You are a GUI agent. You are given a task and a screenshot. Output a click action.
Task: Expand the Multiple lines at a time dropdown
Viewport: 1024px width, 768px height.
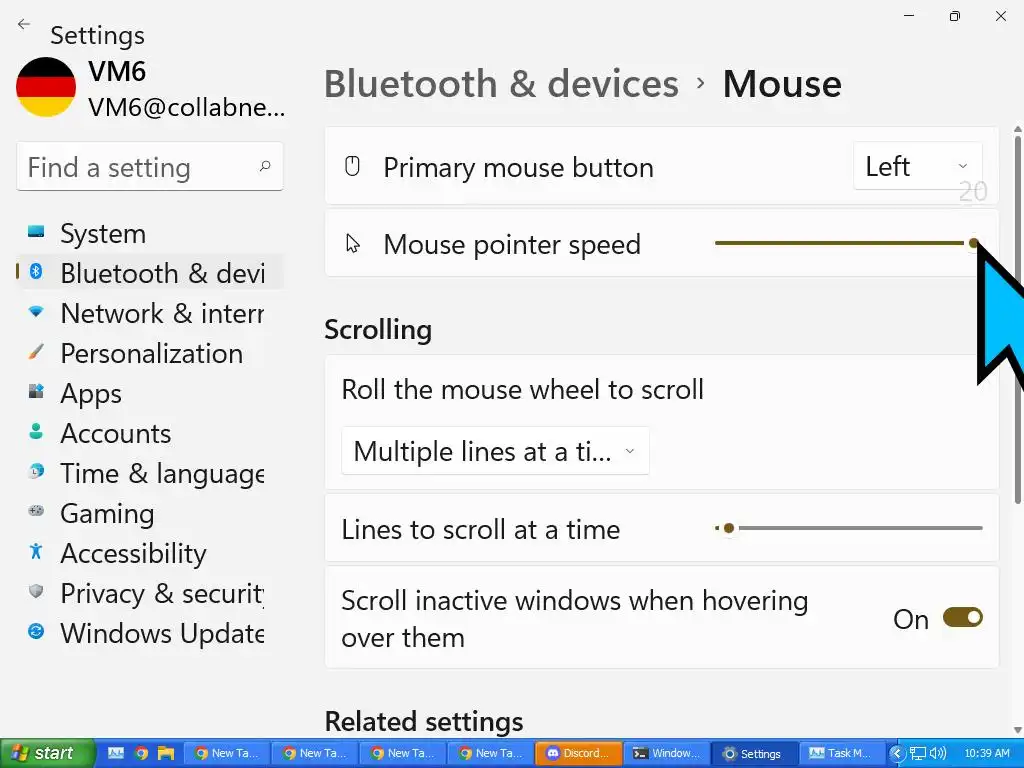click(x=495, y=451)
